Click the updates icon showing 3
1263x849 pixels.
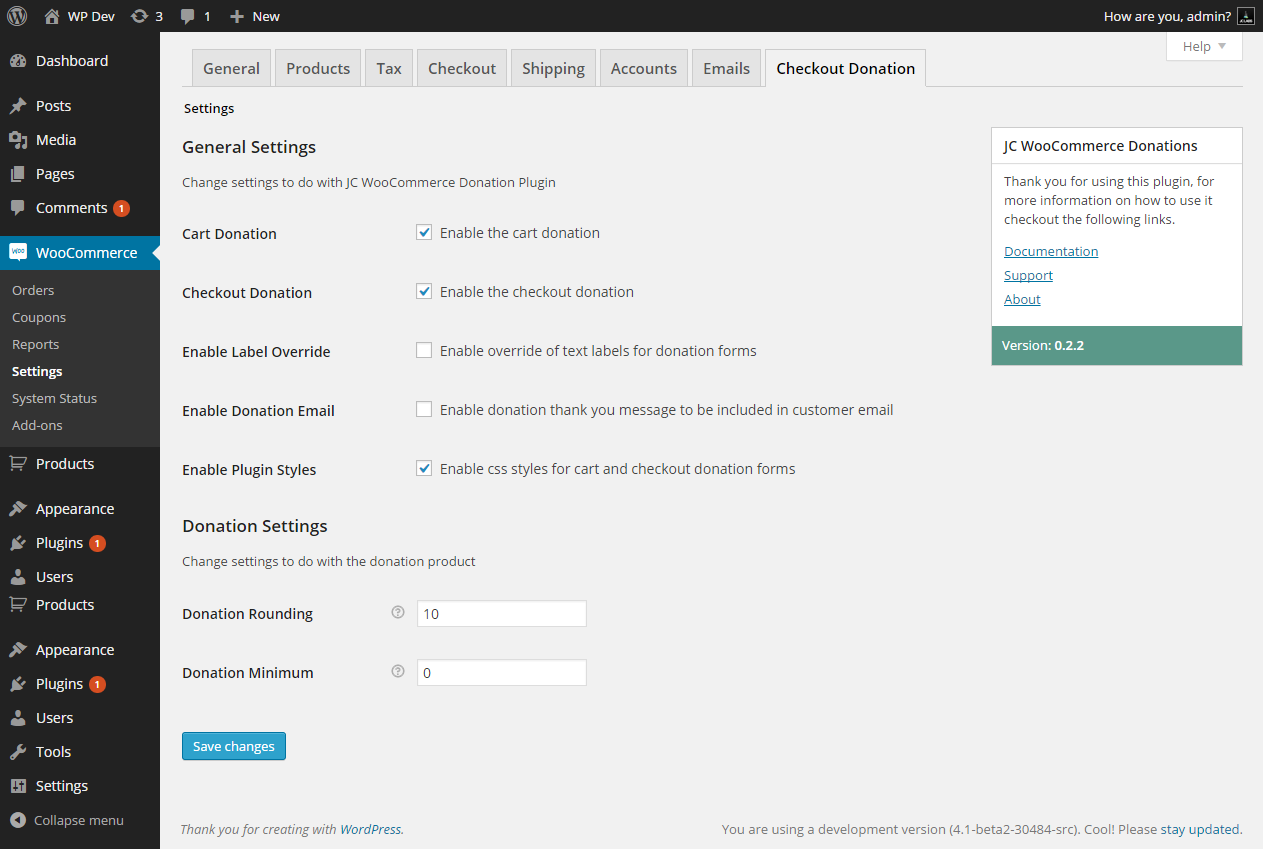coord(140,16)
